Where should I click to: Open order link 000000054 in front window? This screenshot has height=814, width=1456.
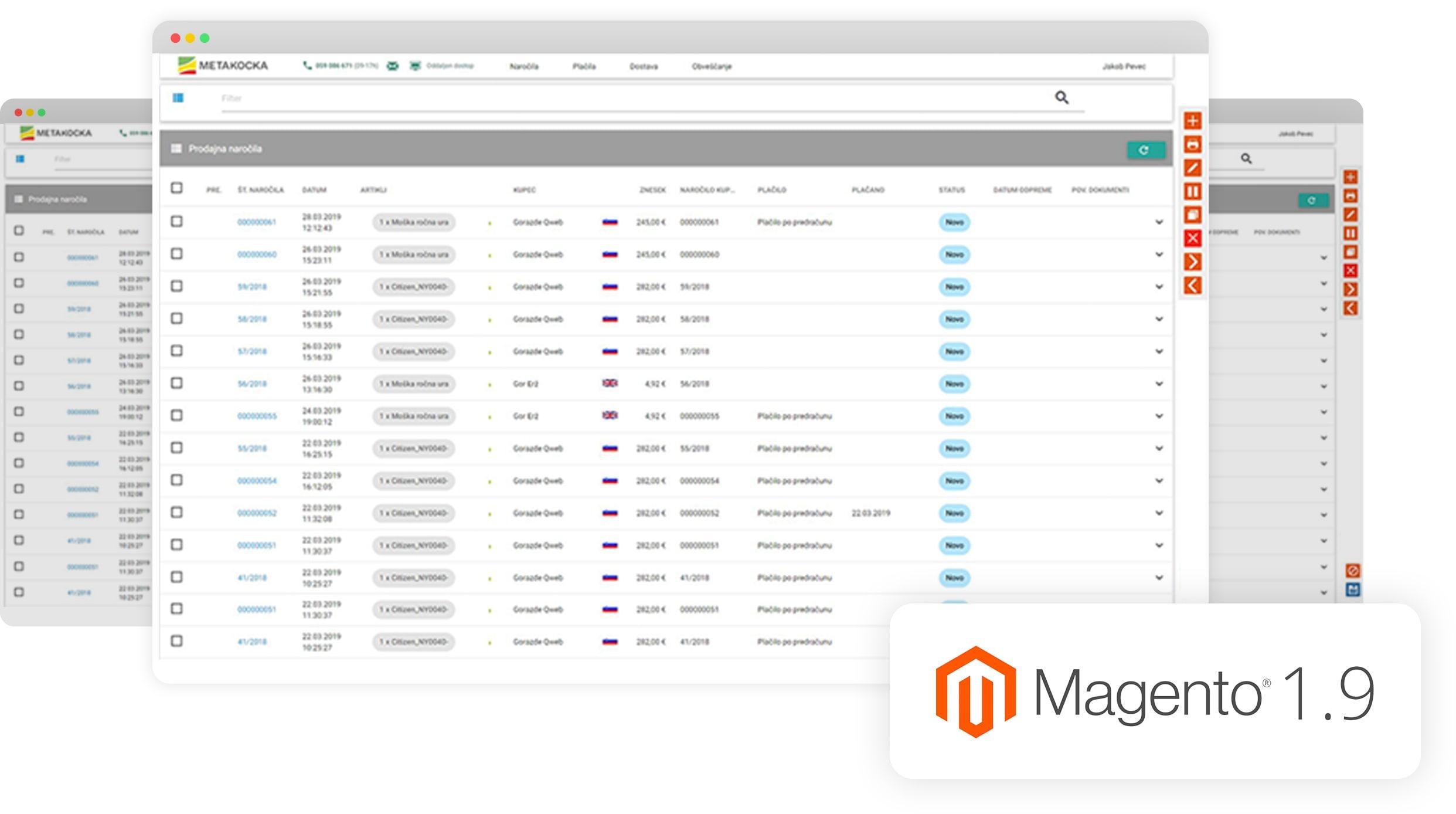coord(257,481)
